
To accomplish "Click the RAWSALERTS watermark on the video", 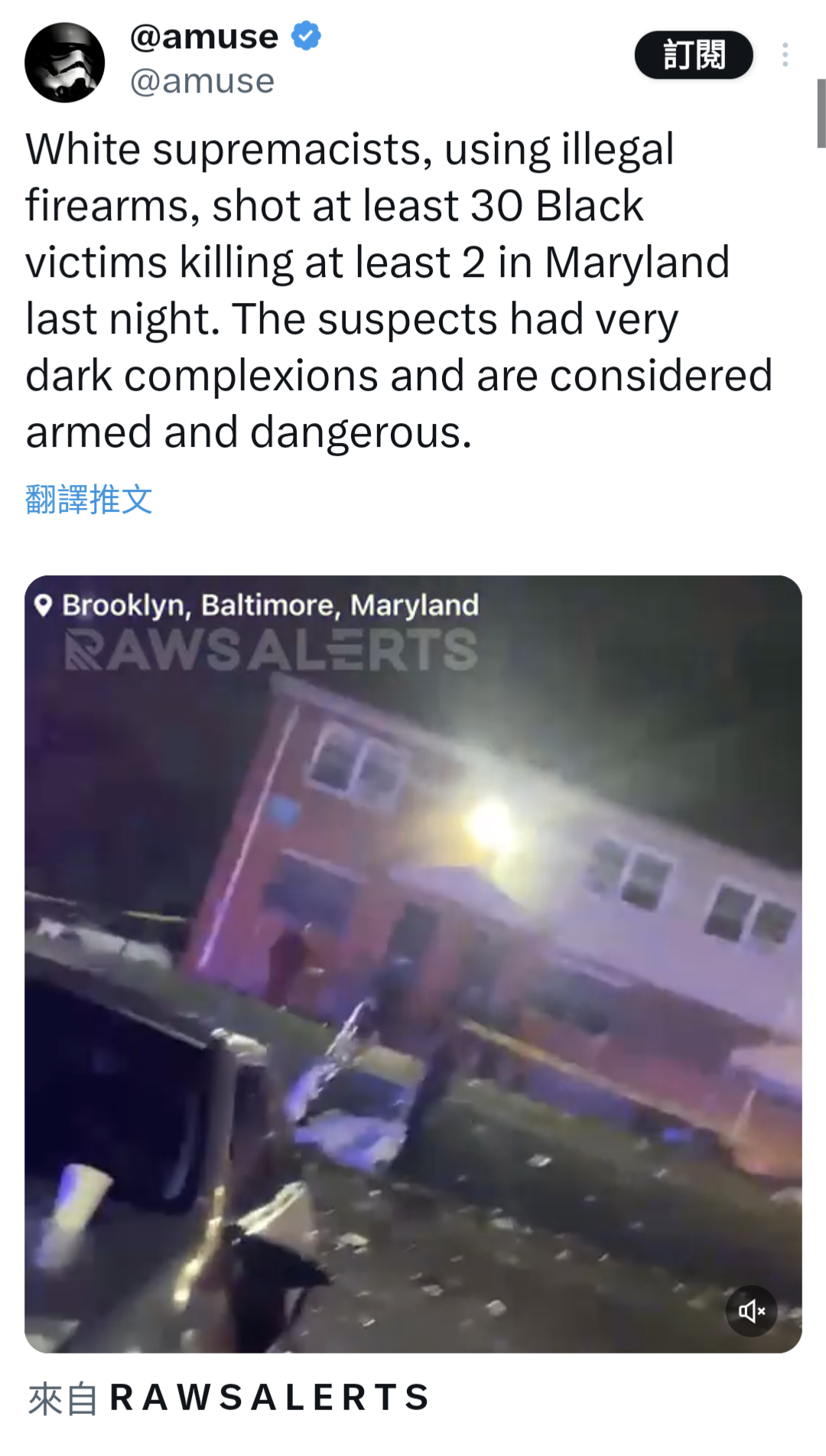I will [272, 650].
